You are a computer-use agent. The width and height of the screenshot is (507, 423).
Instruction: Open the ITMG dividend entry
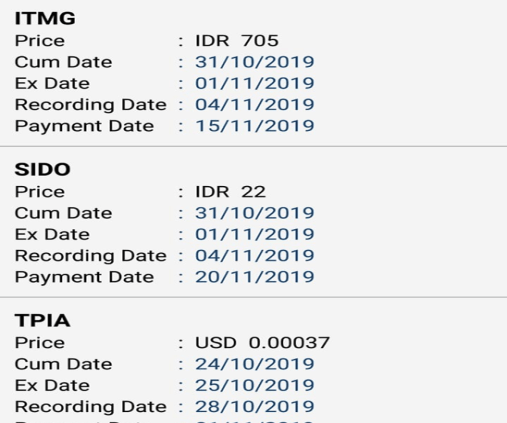(253, 73)
